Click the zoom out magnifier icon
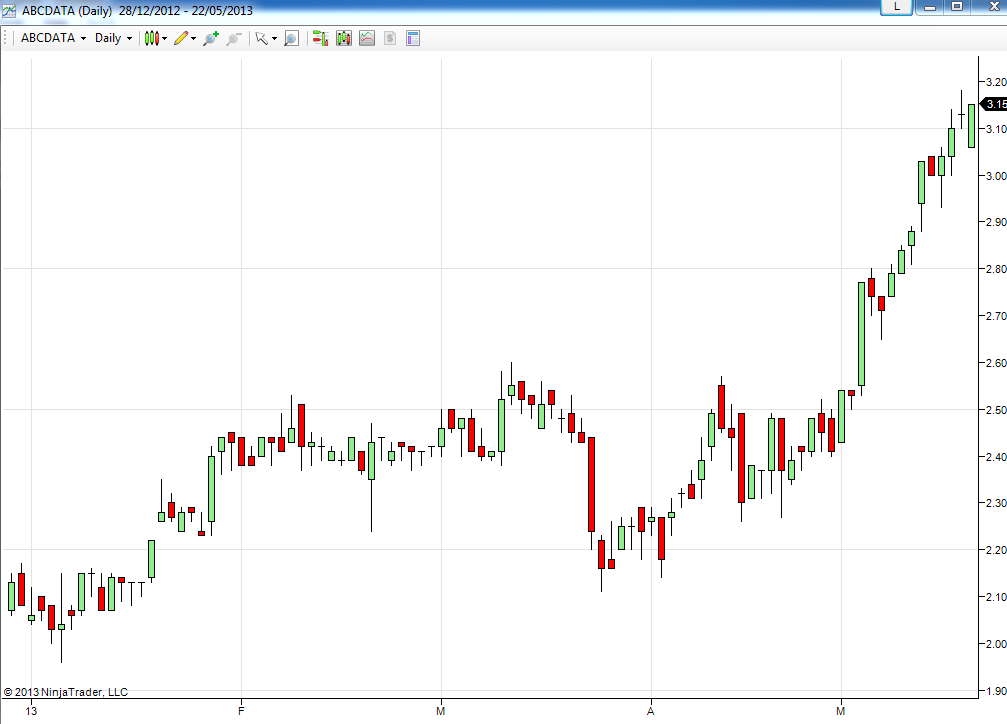The width and height of the screenshot is (1007, 724). click(x=234, y=39)
